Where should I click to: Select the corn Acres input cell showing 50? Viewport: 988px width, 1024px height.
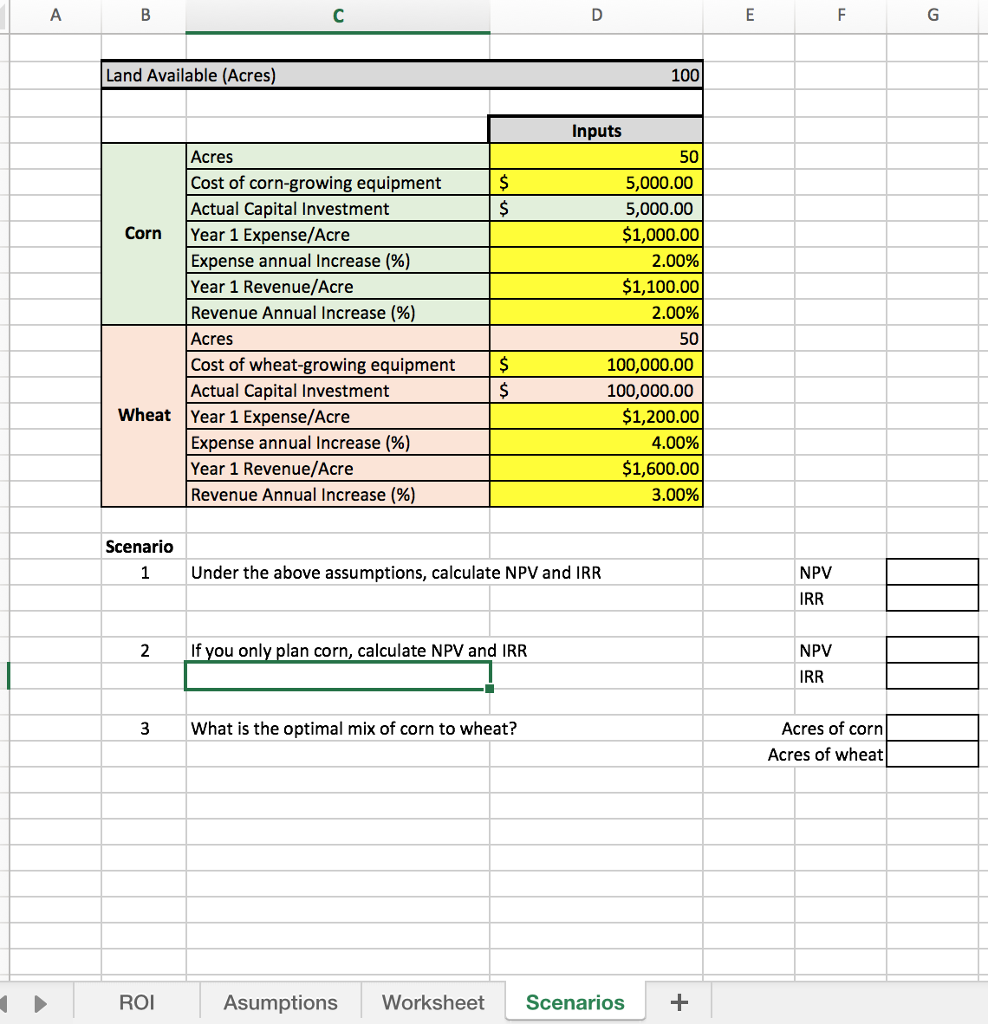pos(596,156)
